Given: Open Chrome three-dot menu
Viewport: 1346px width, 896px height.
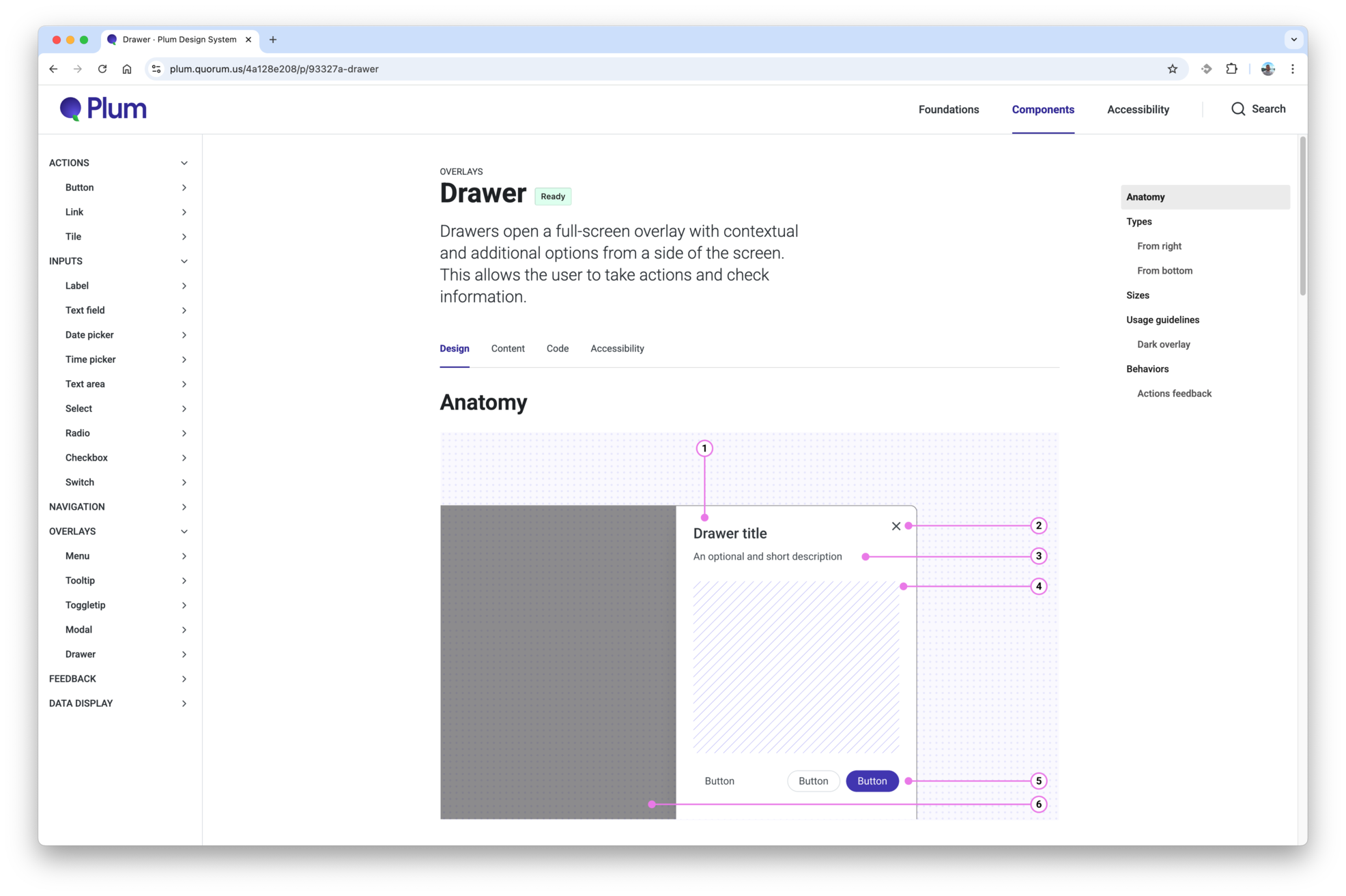Looking at the screenshot, I should 1293,69.
